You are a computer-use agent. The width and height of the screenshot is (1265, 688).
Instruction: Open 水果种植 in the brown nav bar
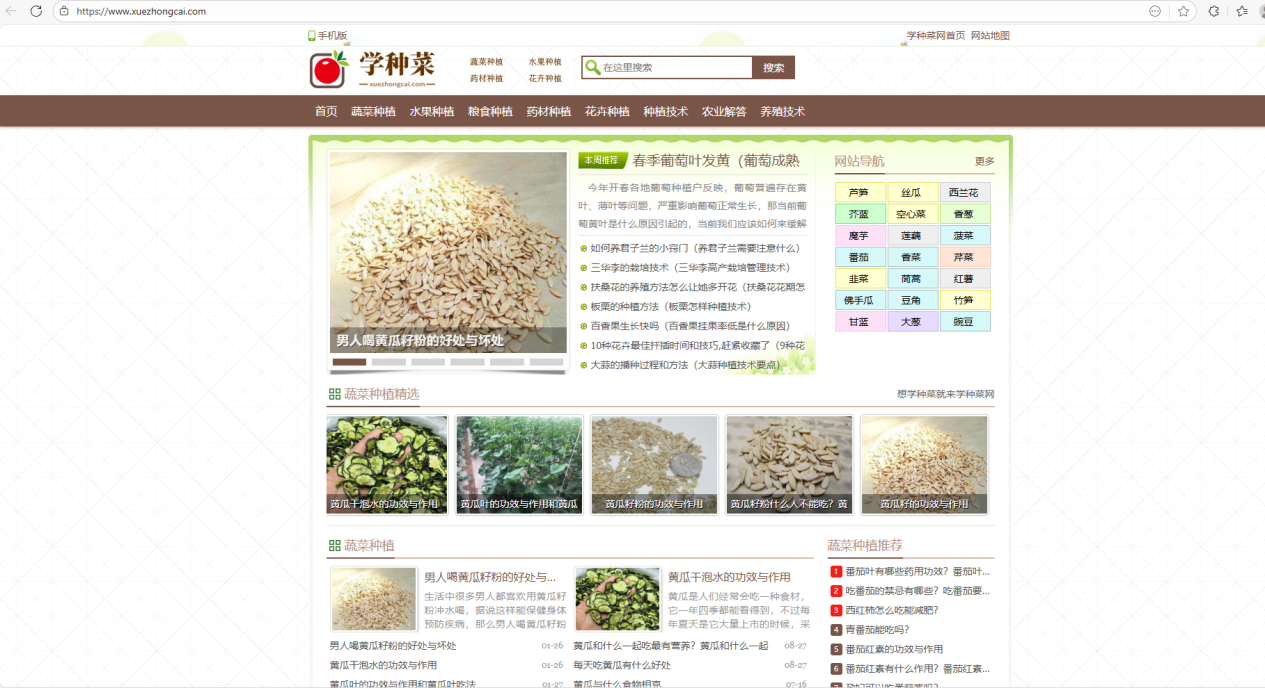(x=432, y=111)
